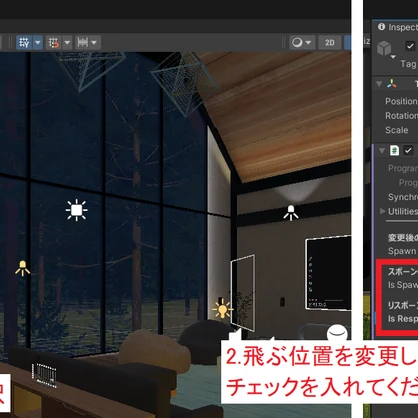Viewport: 418px width, 418px height.
Task: Toggle the grid snapping magnet icon
Action: tap(54, 43)
